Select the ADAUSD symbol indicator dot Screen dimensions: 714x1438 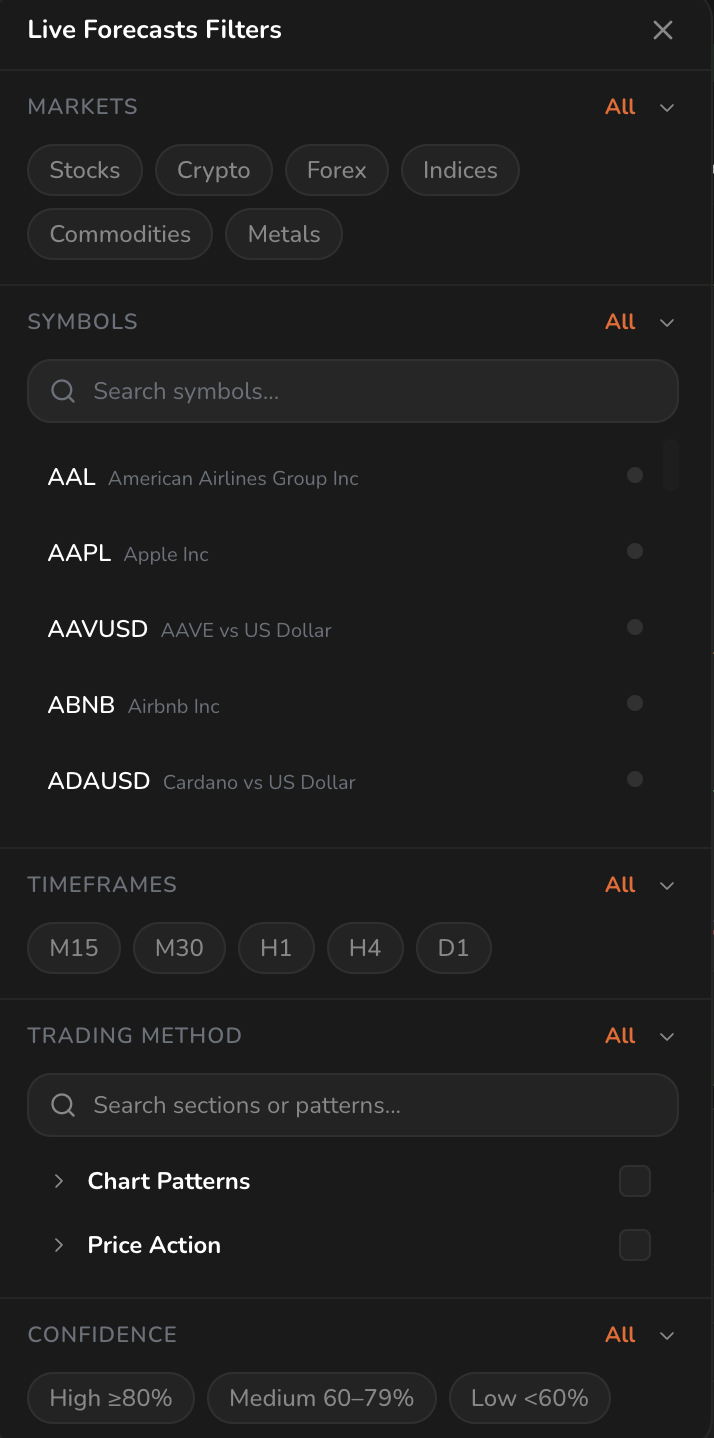click(x=635, y=779)
